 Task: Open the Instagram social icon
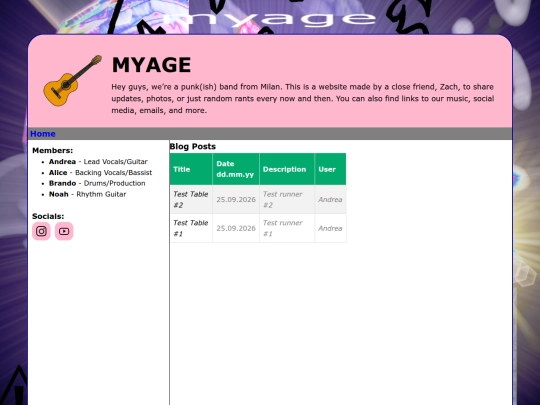[x=41, y=231]
